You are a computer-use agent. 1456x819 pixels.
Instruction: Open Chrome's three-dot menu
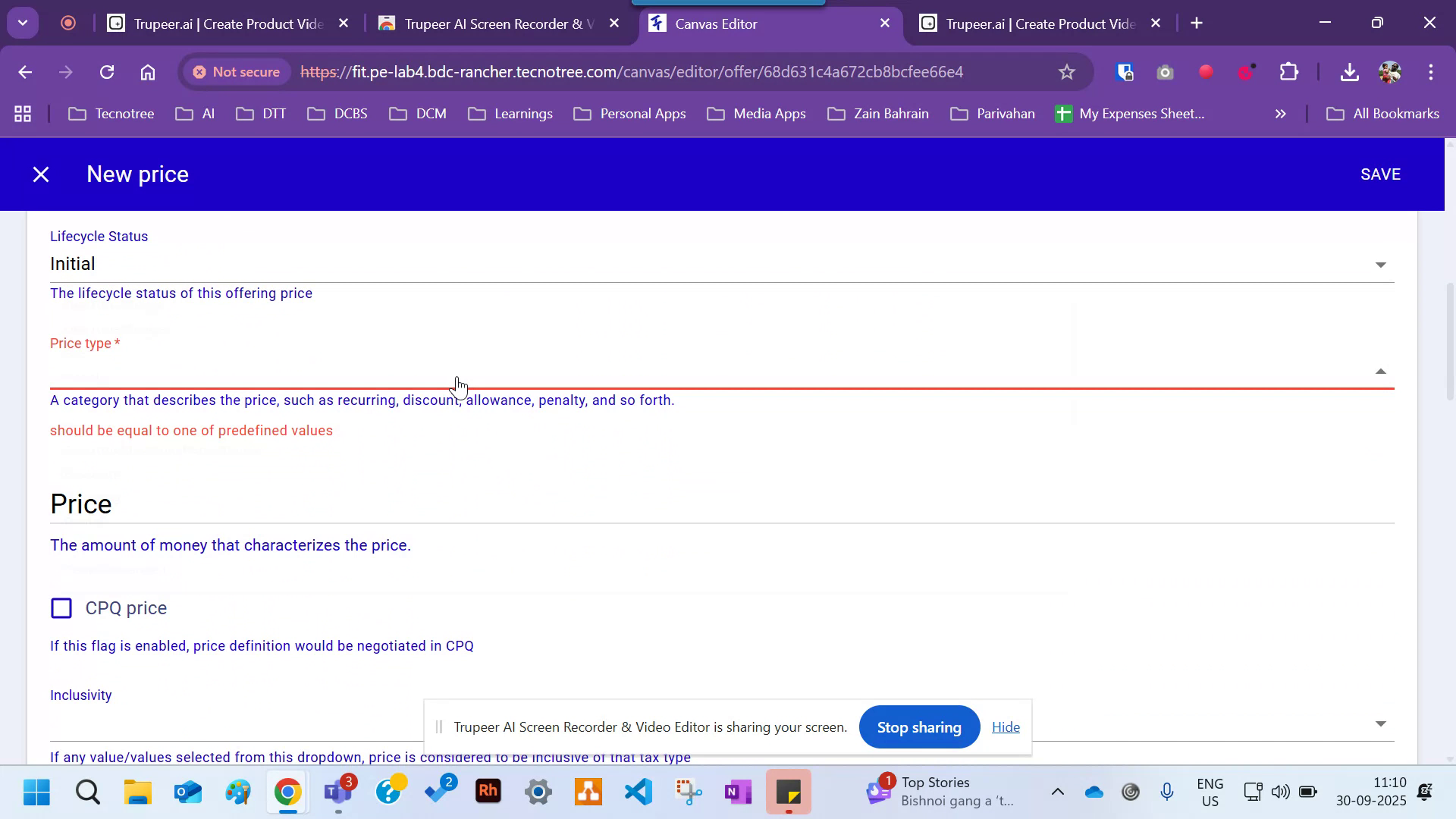[x=1431, y=72]
